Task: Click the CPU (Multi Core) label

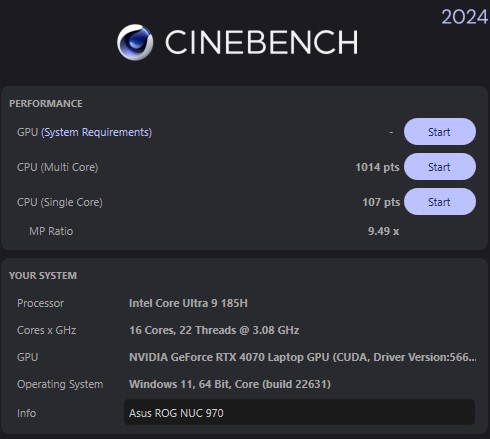Action: click(57, 167)
